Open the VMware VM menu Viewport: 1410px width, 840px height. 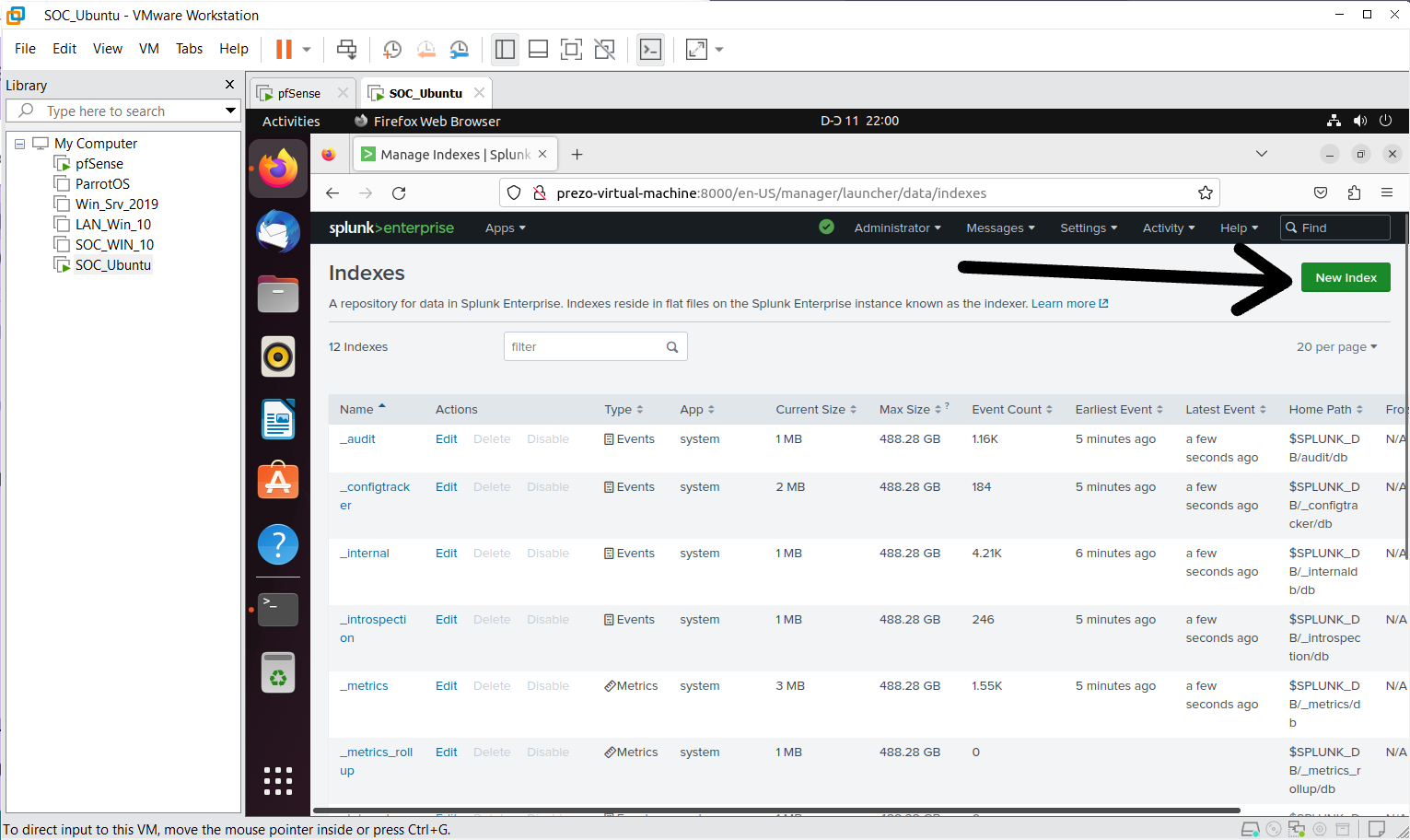pyautogui.click(x=149, y=49)
